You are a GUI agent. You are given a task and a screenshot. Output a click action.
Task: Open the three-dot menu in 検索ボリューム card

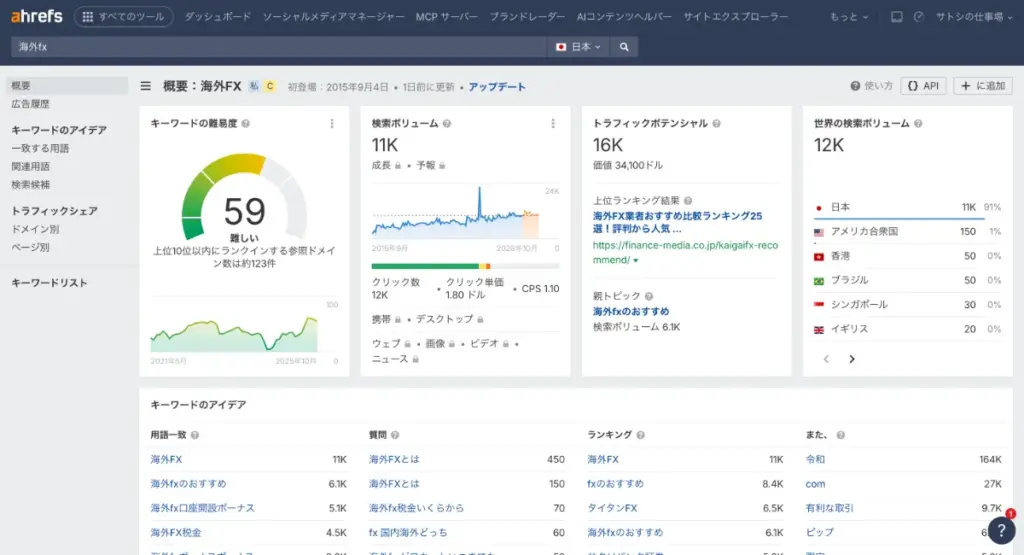click(x=552, y=124)
